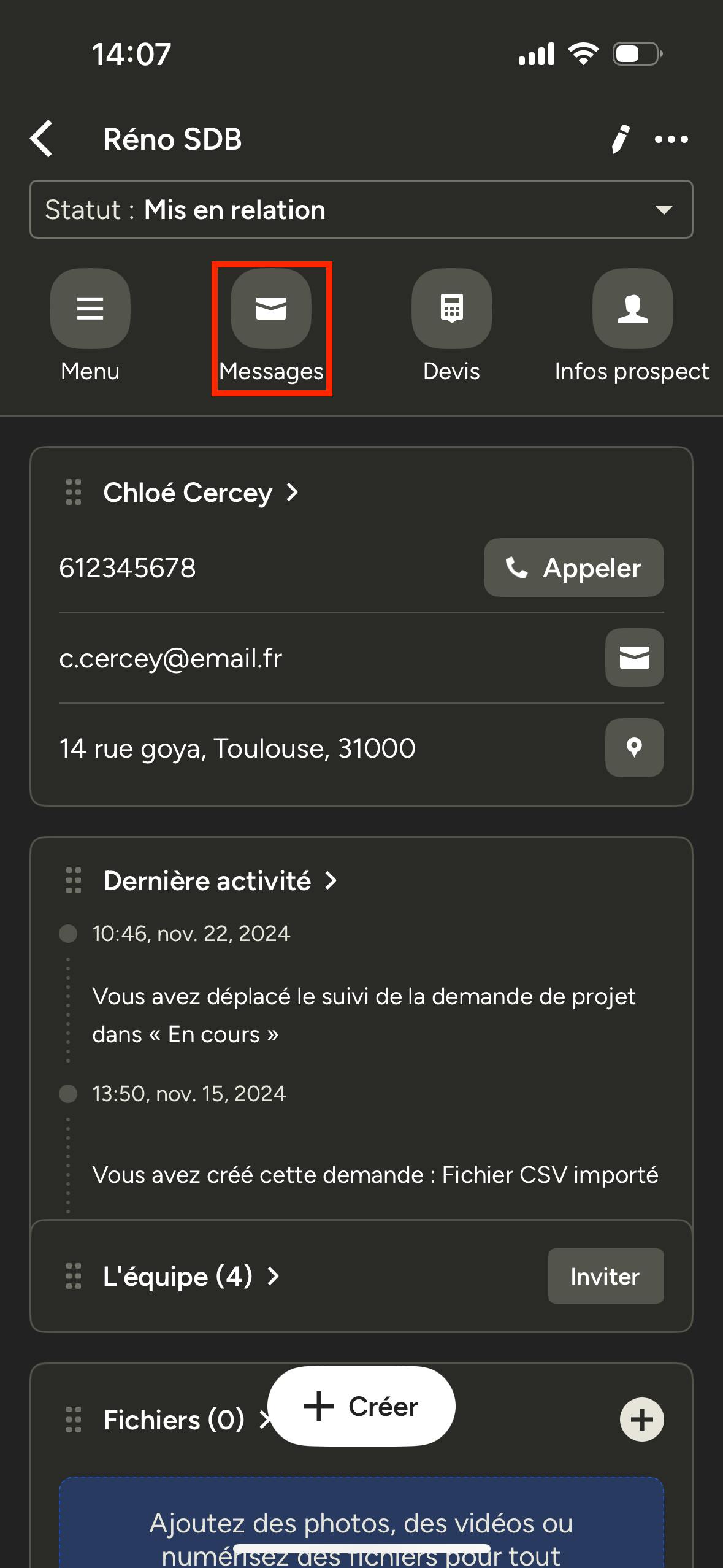Expand Dernière activité section
723x1568 pixels.
(220, 881)
